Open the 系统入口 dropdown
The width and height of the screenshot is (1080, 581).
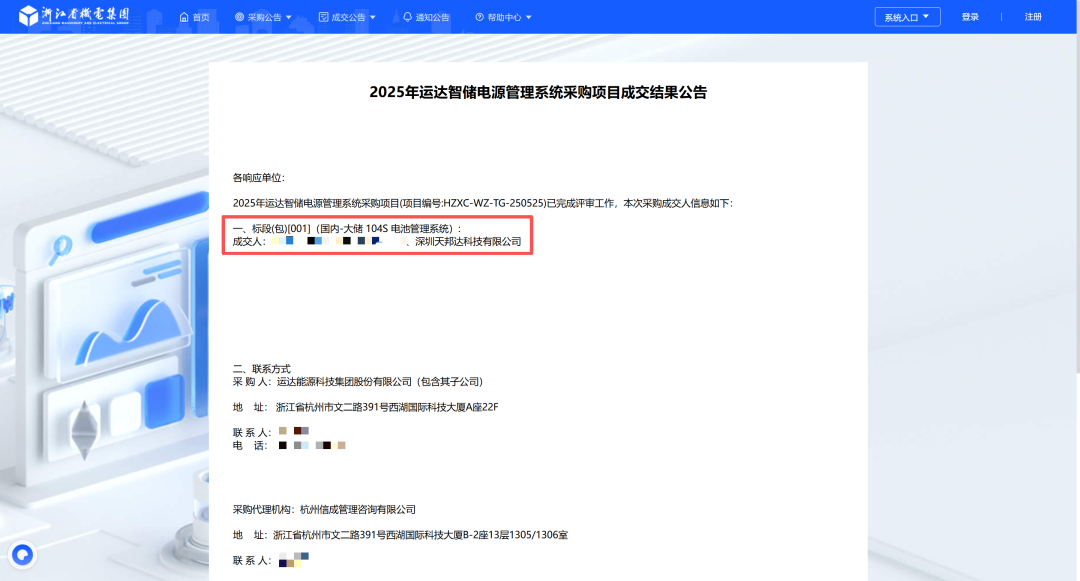(906, 16)
